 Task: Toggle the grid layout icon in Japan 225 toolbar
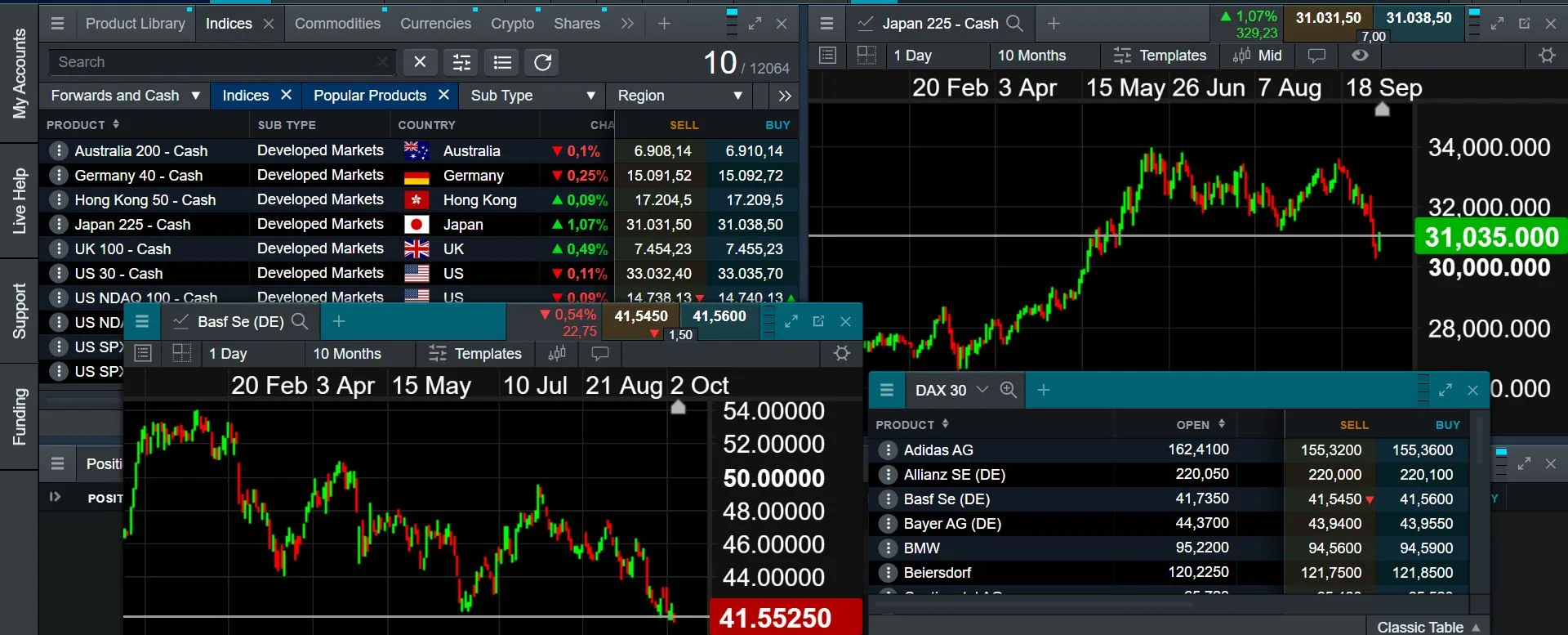866,56
